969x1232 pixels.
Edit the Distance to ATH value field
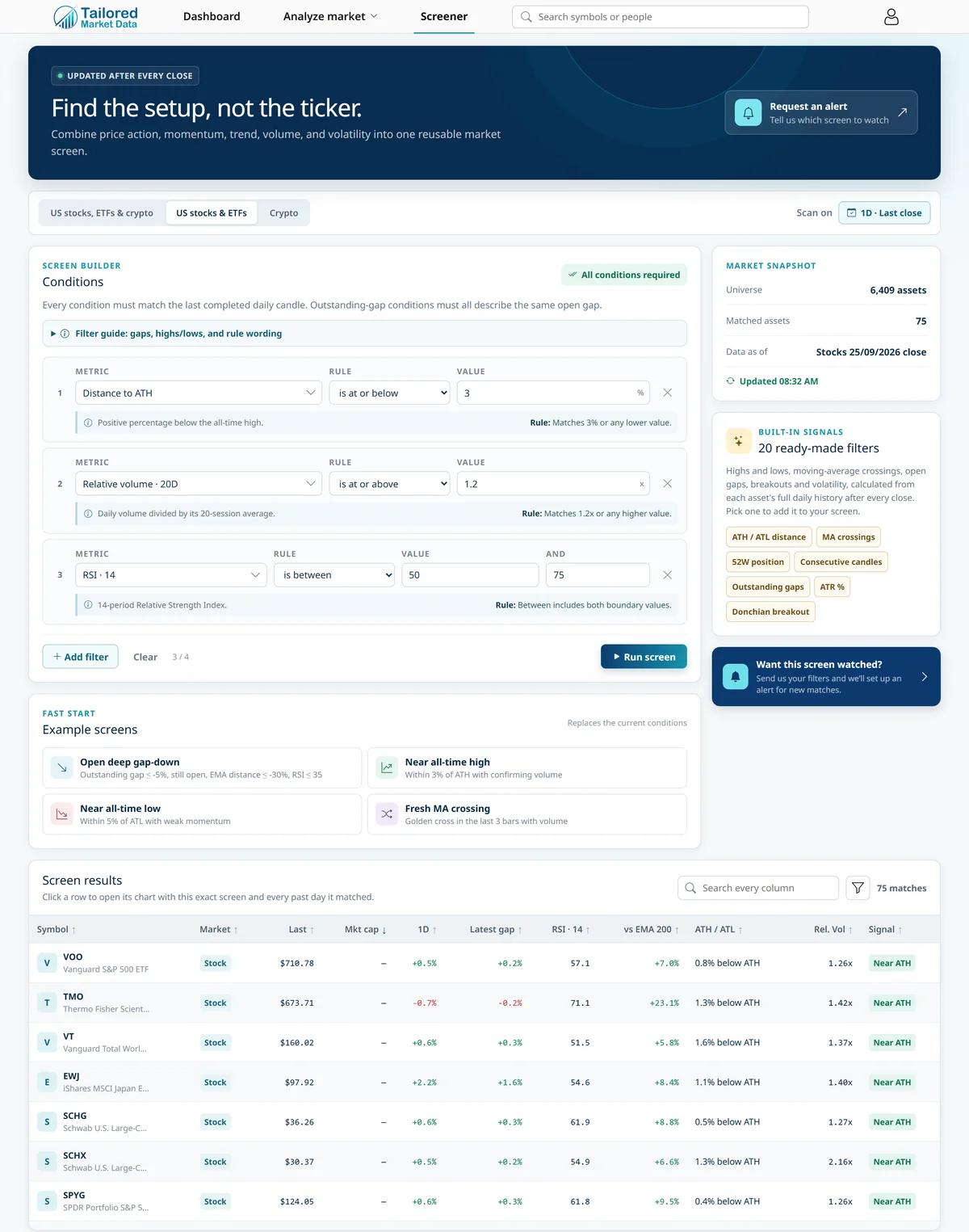coord(555,393)
